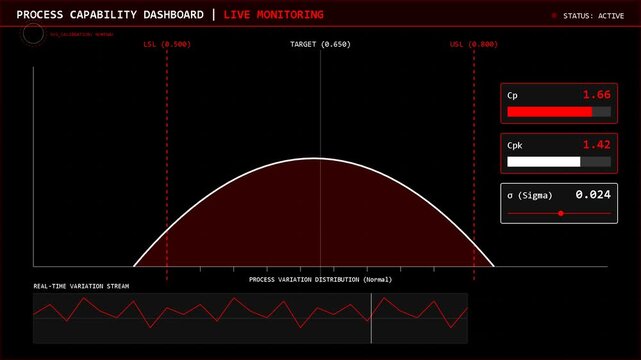
Task: Click the real-time variation stream line chart
Action: coord(251,318)
